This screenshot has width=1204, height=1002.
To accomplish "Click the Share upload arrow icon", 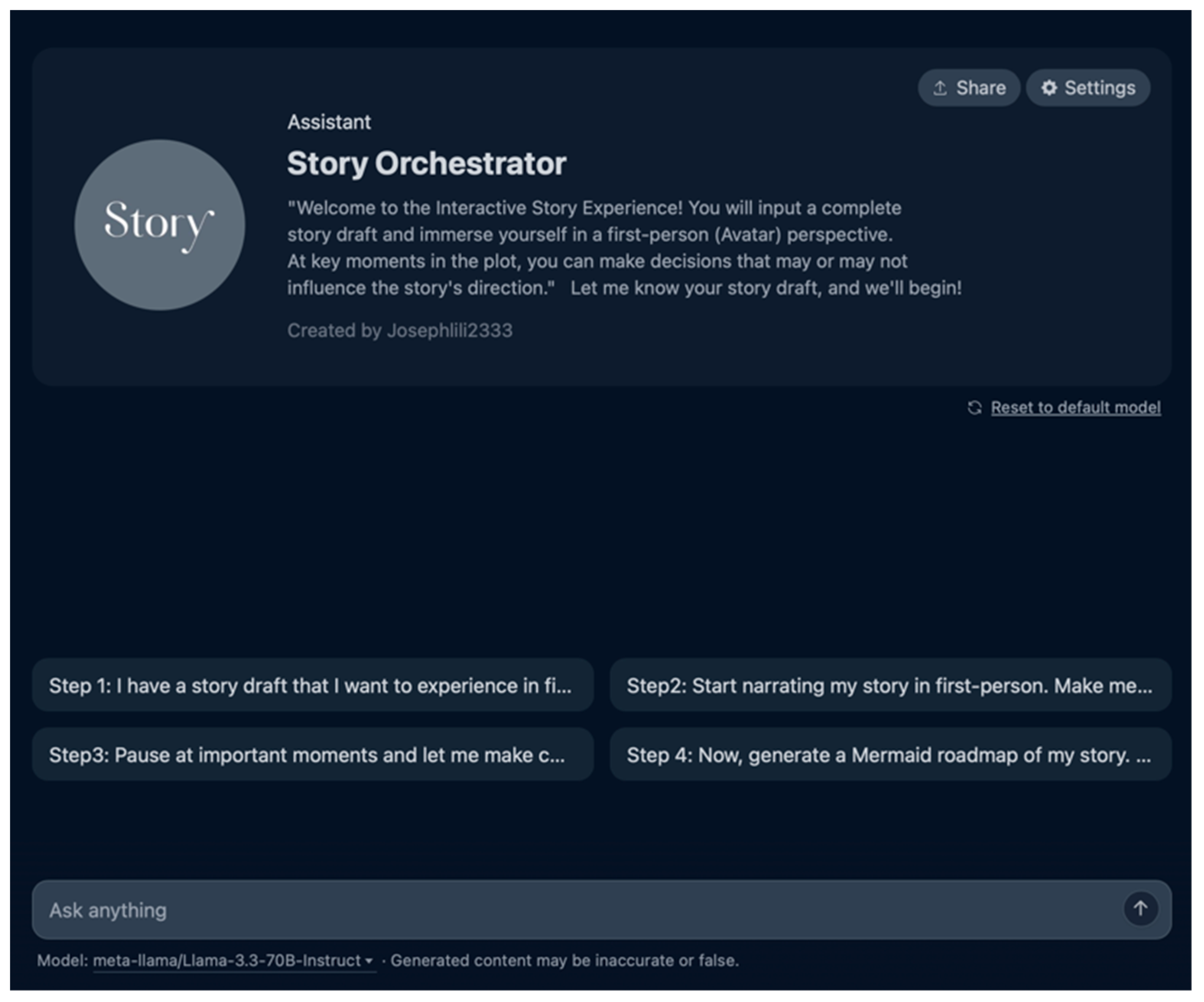I will tap(940, 88).
